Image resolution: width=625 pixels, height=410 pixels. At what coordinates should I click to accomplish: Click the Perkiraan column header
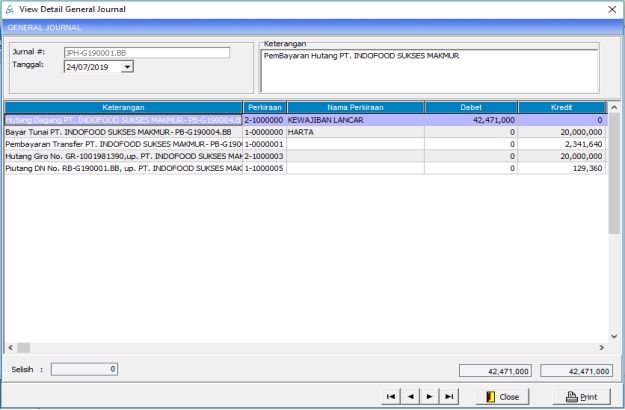click(264, 106)
